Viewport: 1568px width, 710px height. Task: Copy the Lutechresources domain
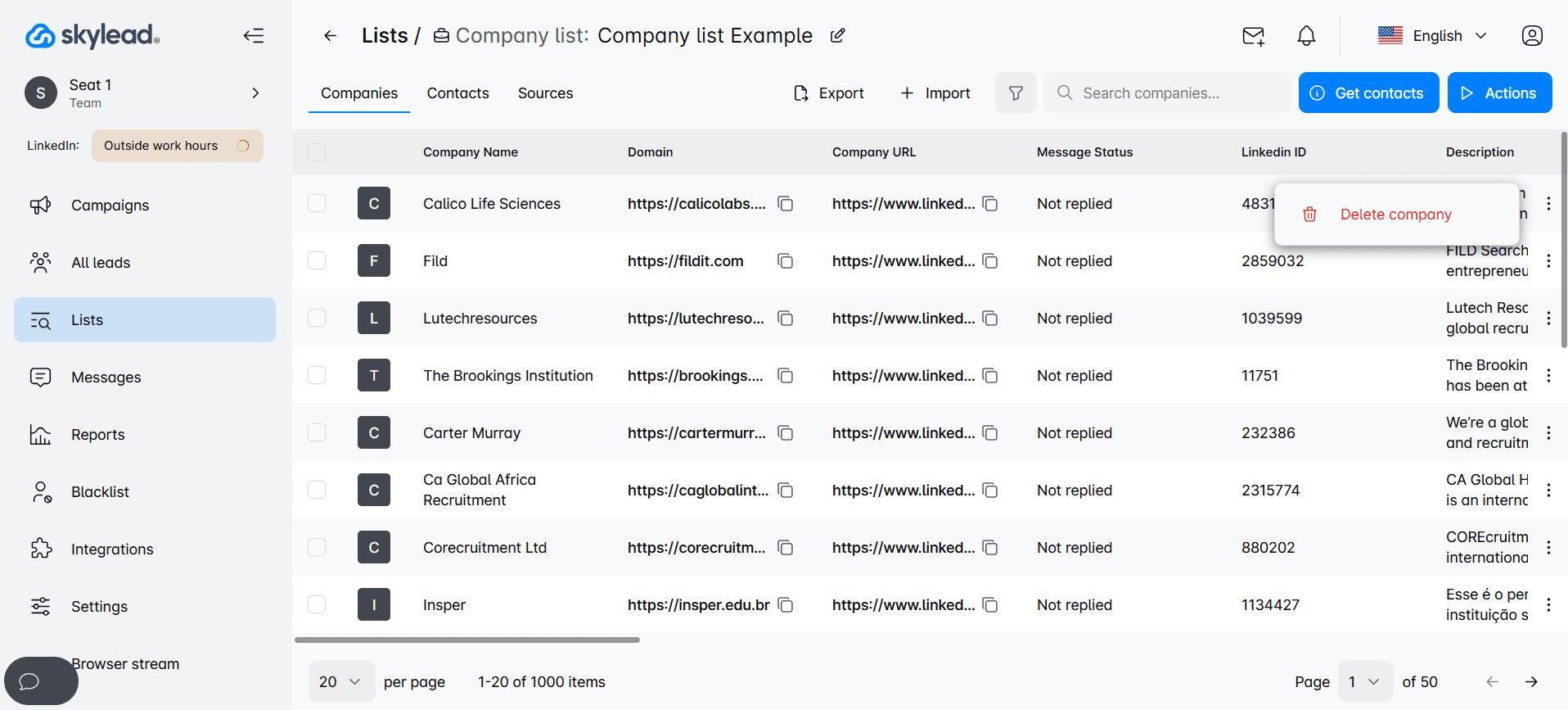786,318
